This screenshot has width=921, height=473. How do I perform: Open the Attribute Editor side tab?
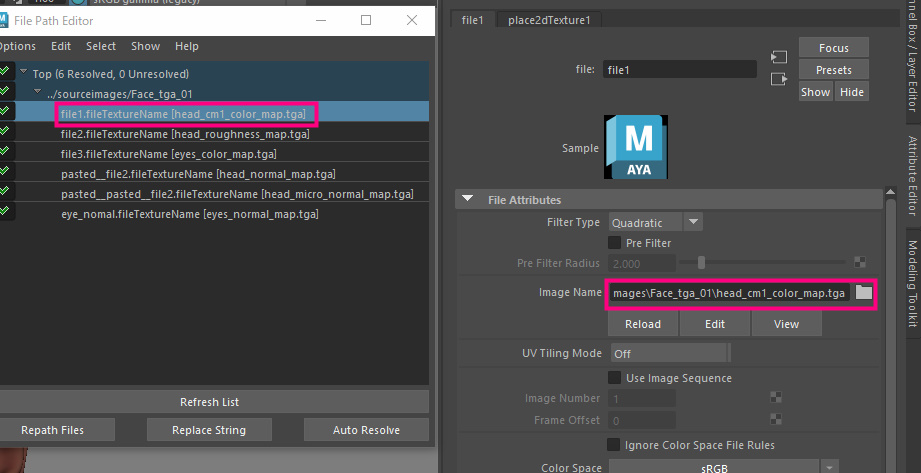912,175
